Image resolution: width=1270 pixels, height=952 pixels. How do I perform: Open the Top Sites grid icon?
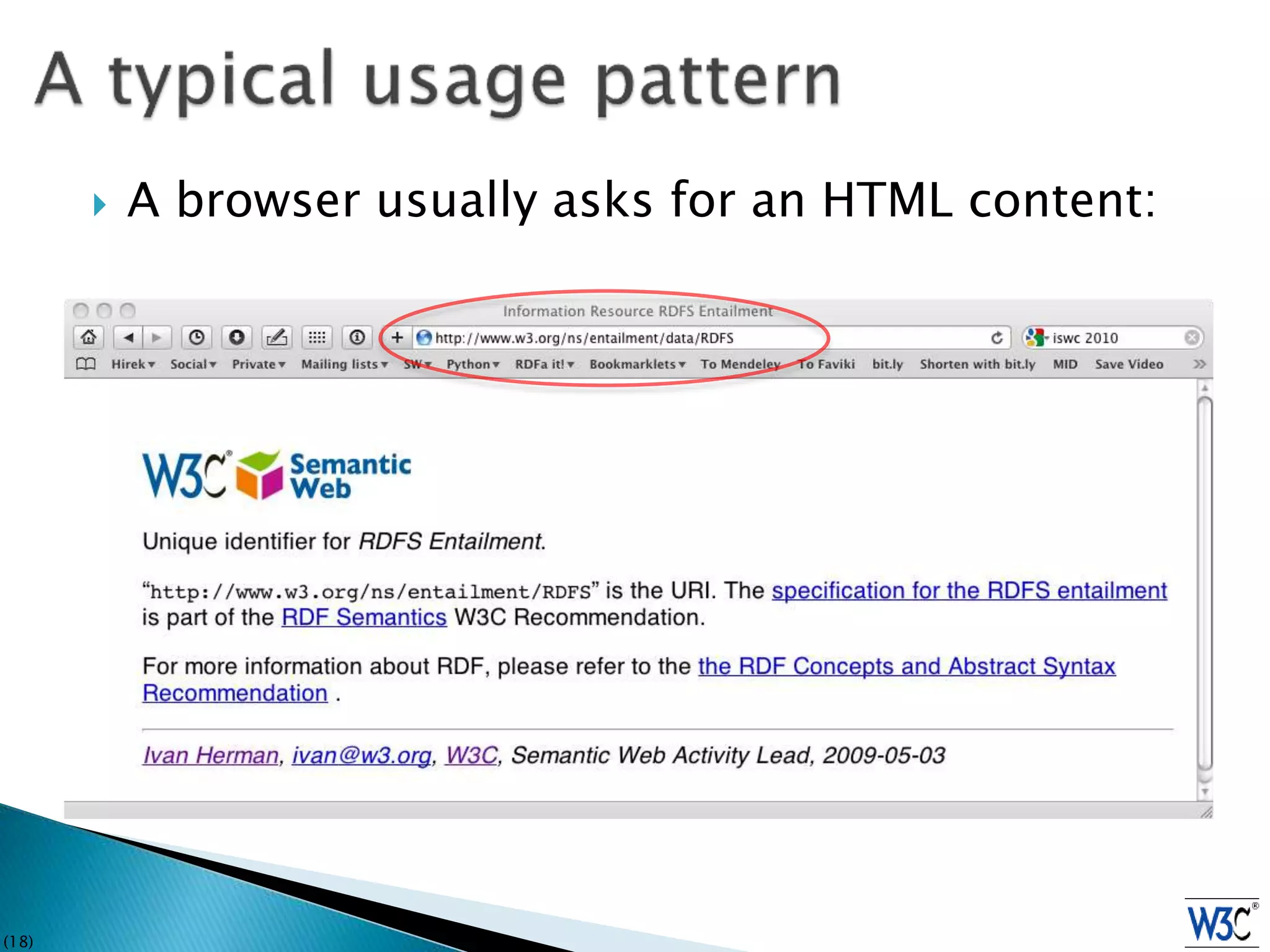click(317, 337)
